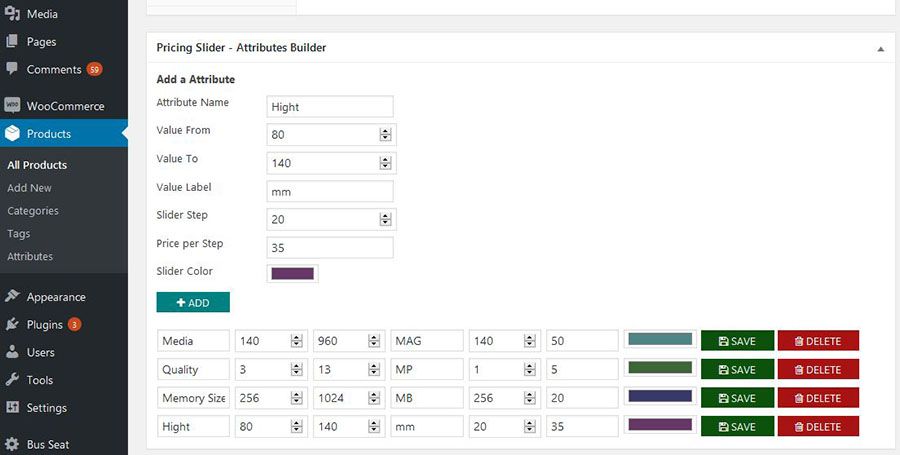Collapse the Pricing Slider Attributes Builder panel

click(x=880, y=48)
